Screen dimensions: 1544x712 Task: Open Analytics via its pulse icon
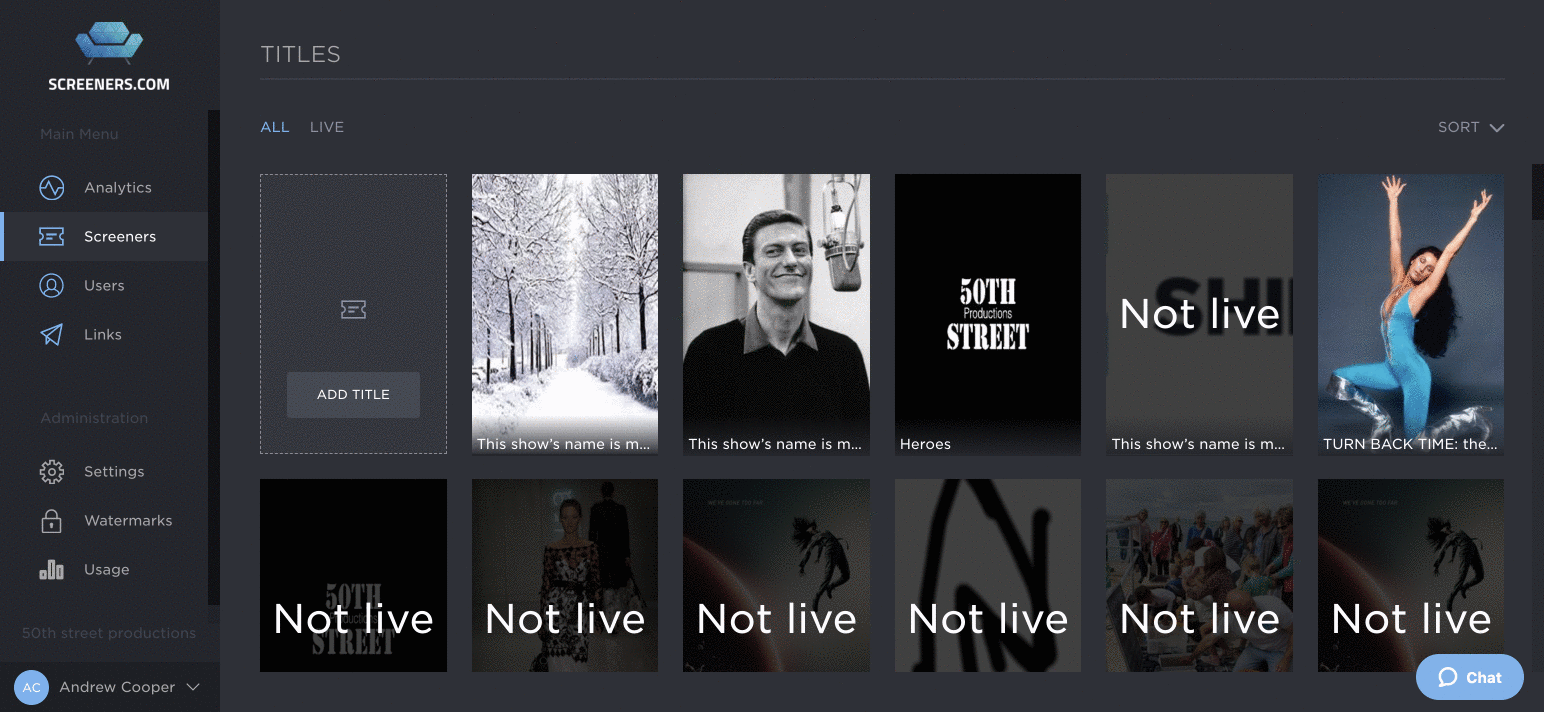[x=51, y=188]
